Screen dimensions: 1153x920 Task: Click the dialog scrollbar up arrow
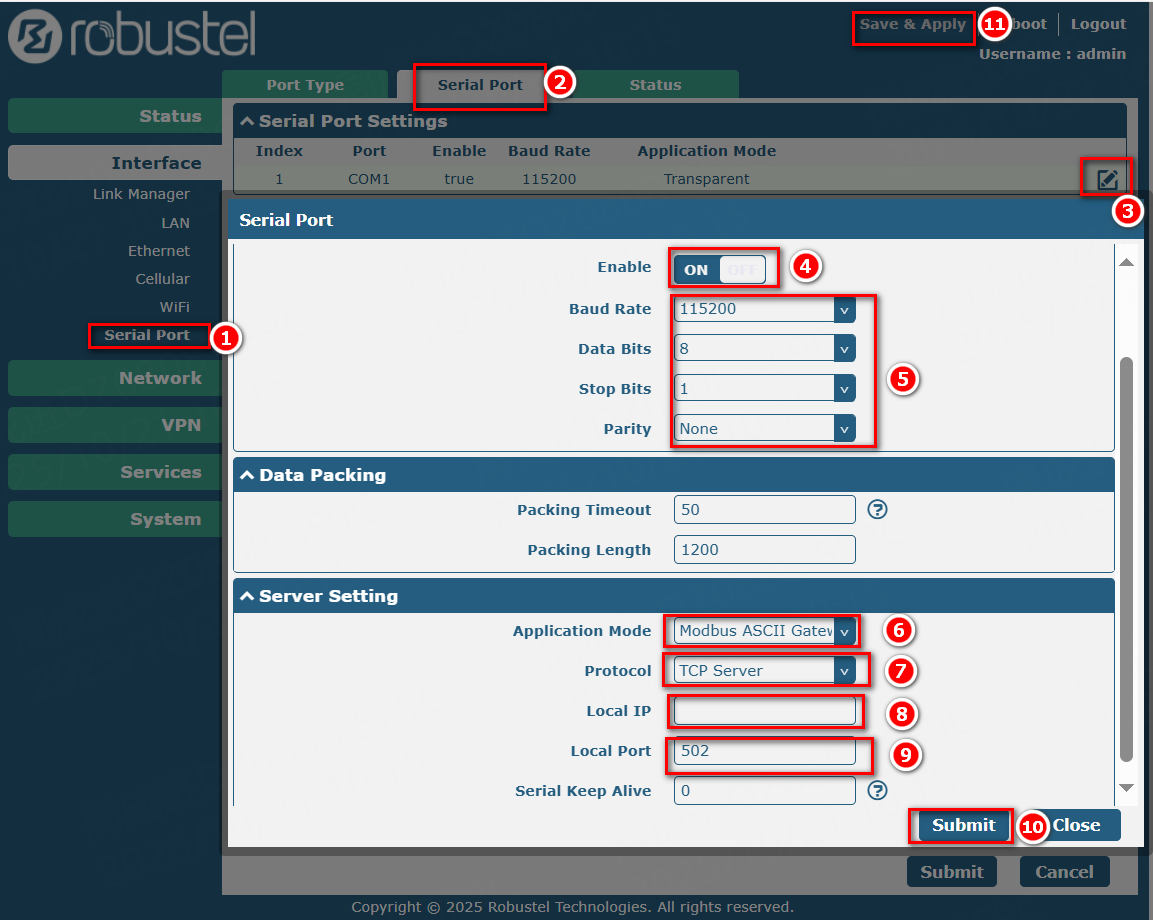[1126, 263]
